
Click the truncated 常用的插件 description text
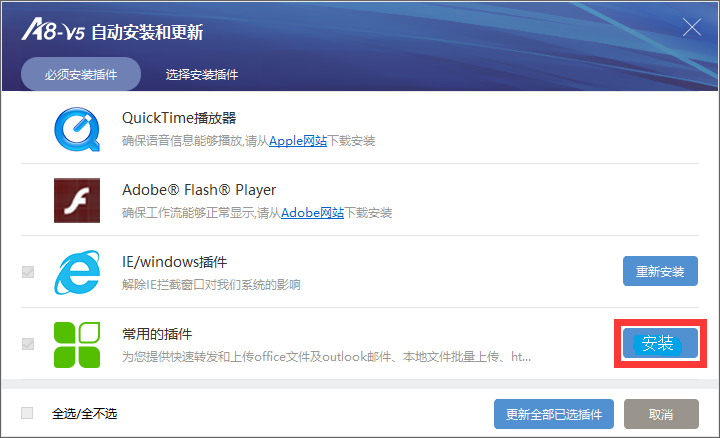click(326, 356)
